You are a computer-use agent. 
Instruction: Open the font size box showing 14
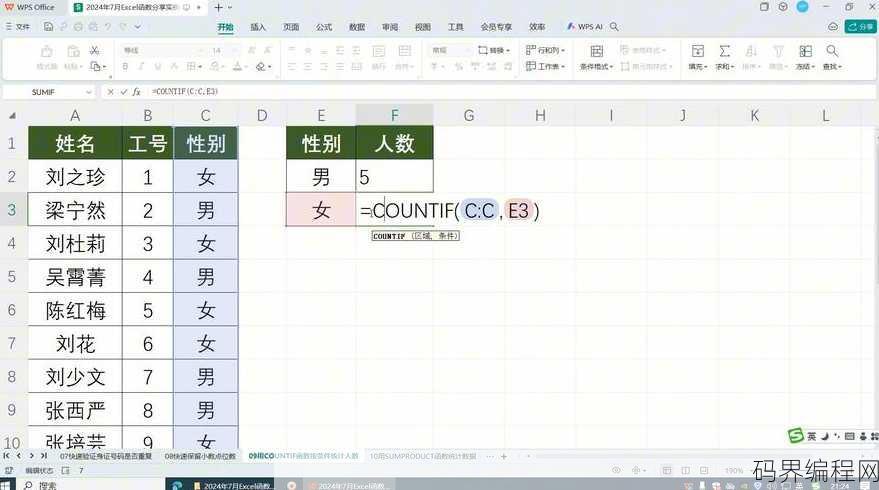[224, 50]
